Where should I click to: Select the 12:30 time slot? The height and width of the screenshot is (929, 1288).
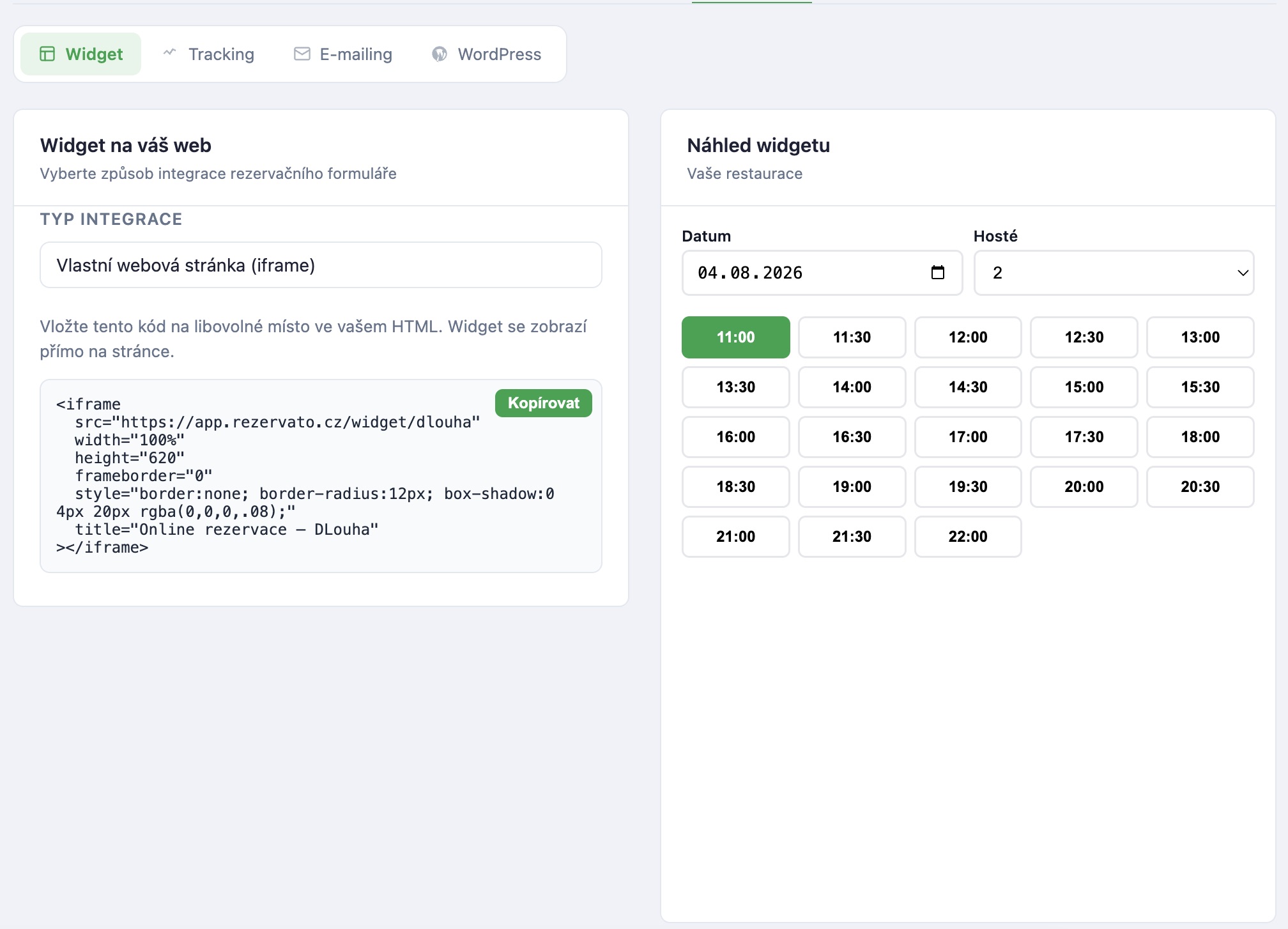click(x=1084, y=337)
